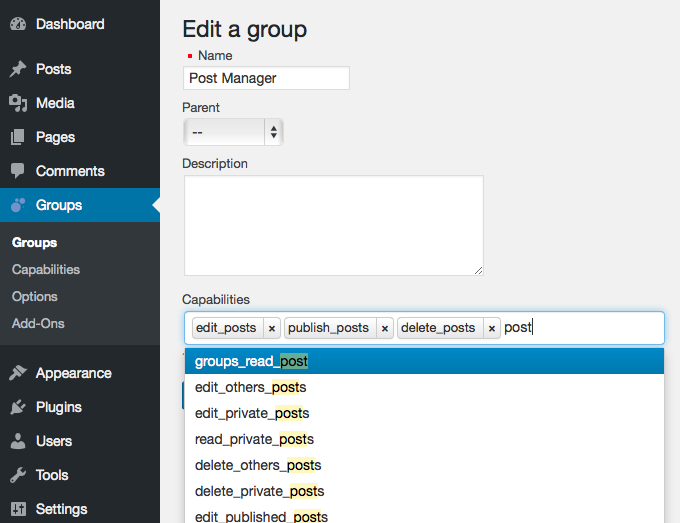Viewport: 680px width, 523px height.
Task: Remove the delete_posts capability tag
Action: (492, 328)
